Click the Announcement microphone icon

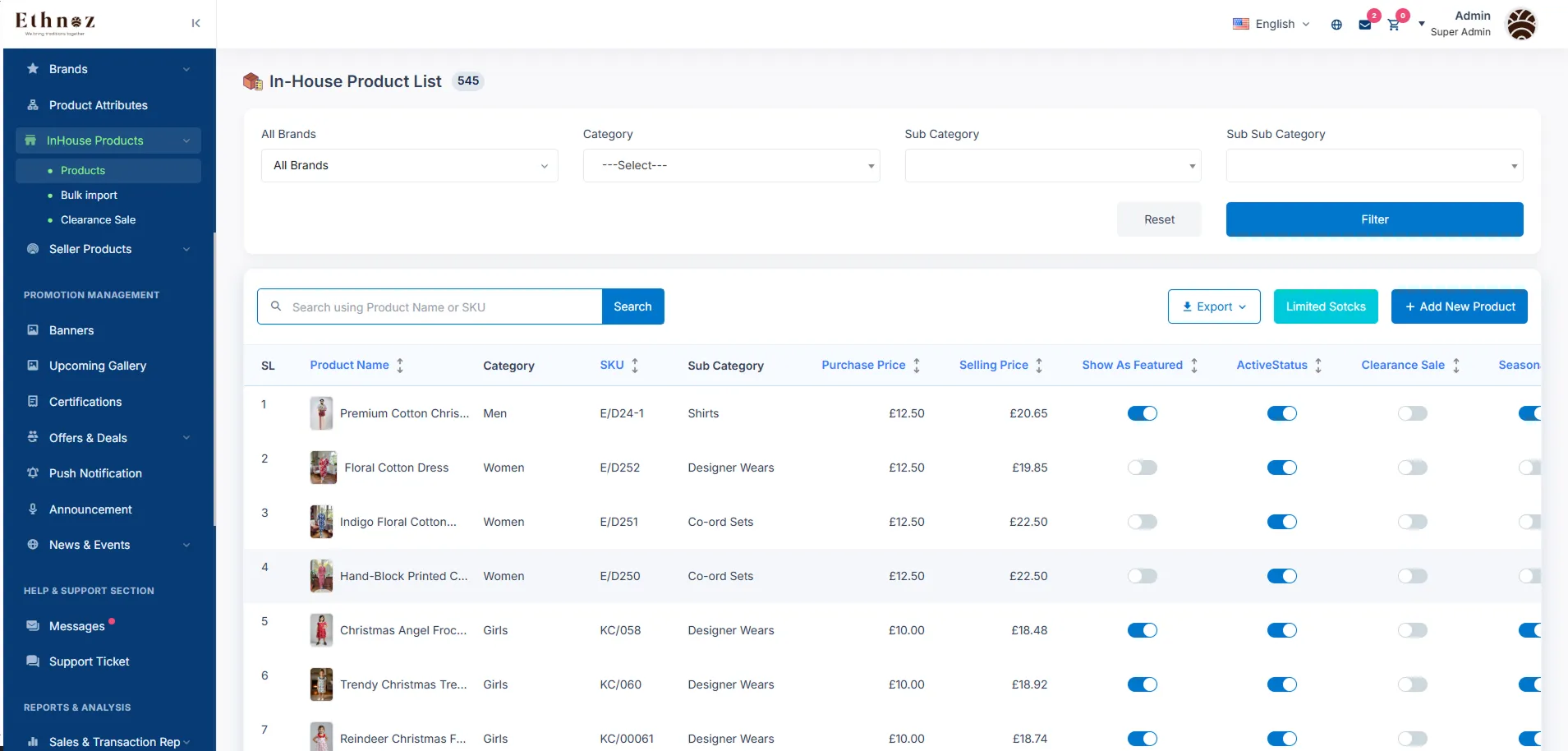pyautogui.click(x=33, y=509)
